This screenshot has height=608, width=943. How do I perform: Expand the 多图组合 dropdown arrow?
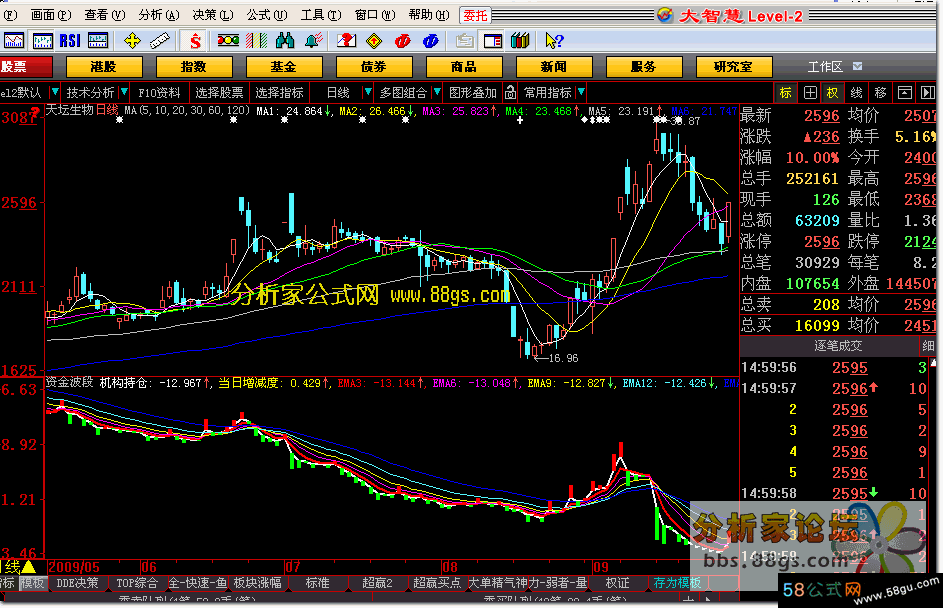[x=437, y=93]
